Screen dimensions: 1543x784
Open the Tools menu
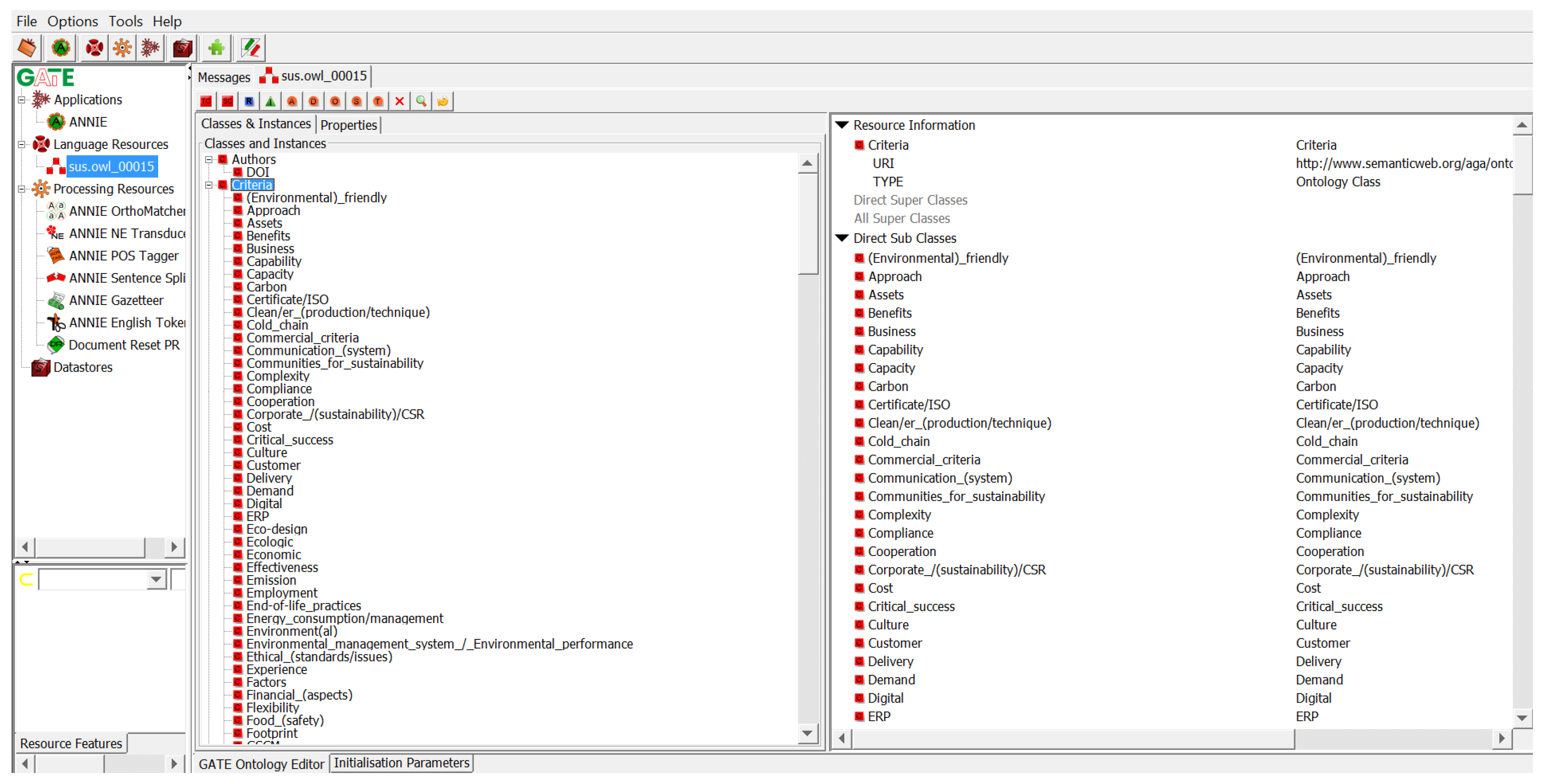click(x=125, y=22)
